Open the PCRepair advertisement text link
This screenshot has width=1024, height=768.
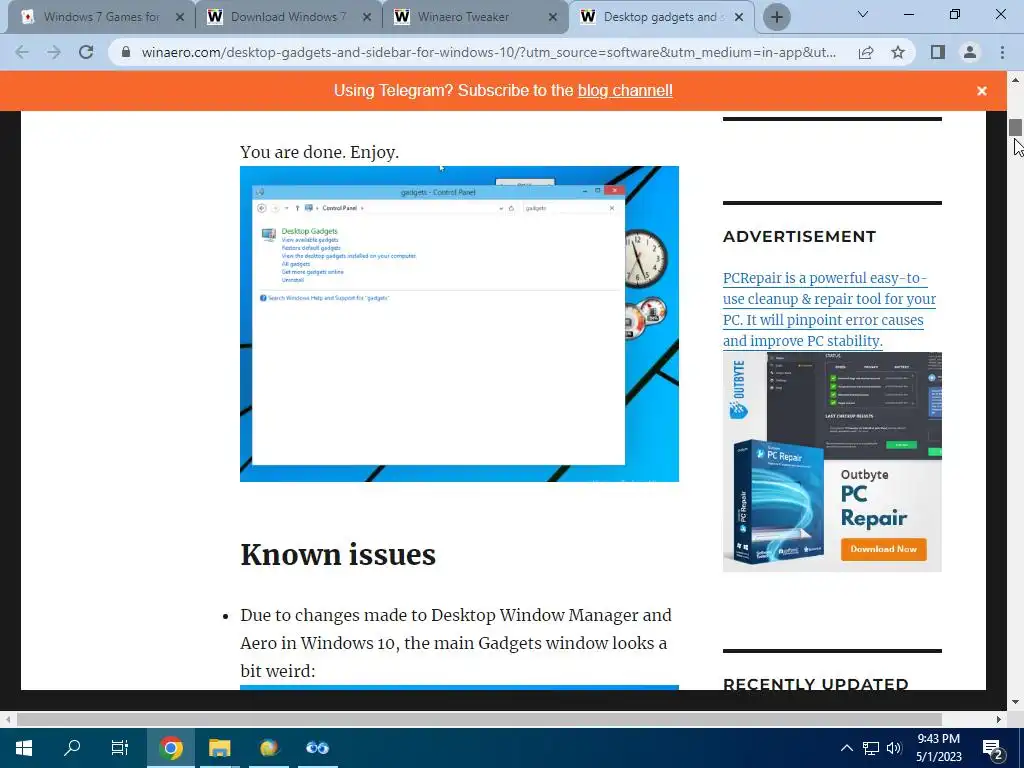point(829,310)
